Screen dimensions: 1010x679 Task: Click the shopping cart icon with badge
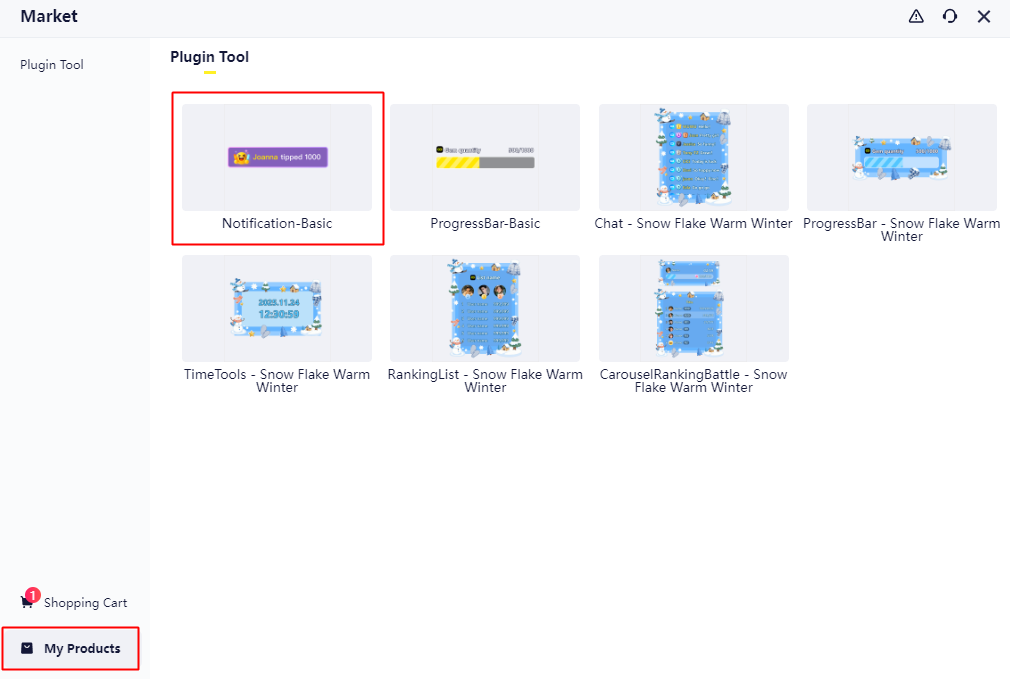pyautogui.click(x=27, y=601)
